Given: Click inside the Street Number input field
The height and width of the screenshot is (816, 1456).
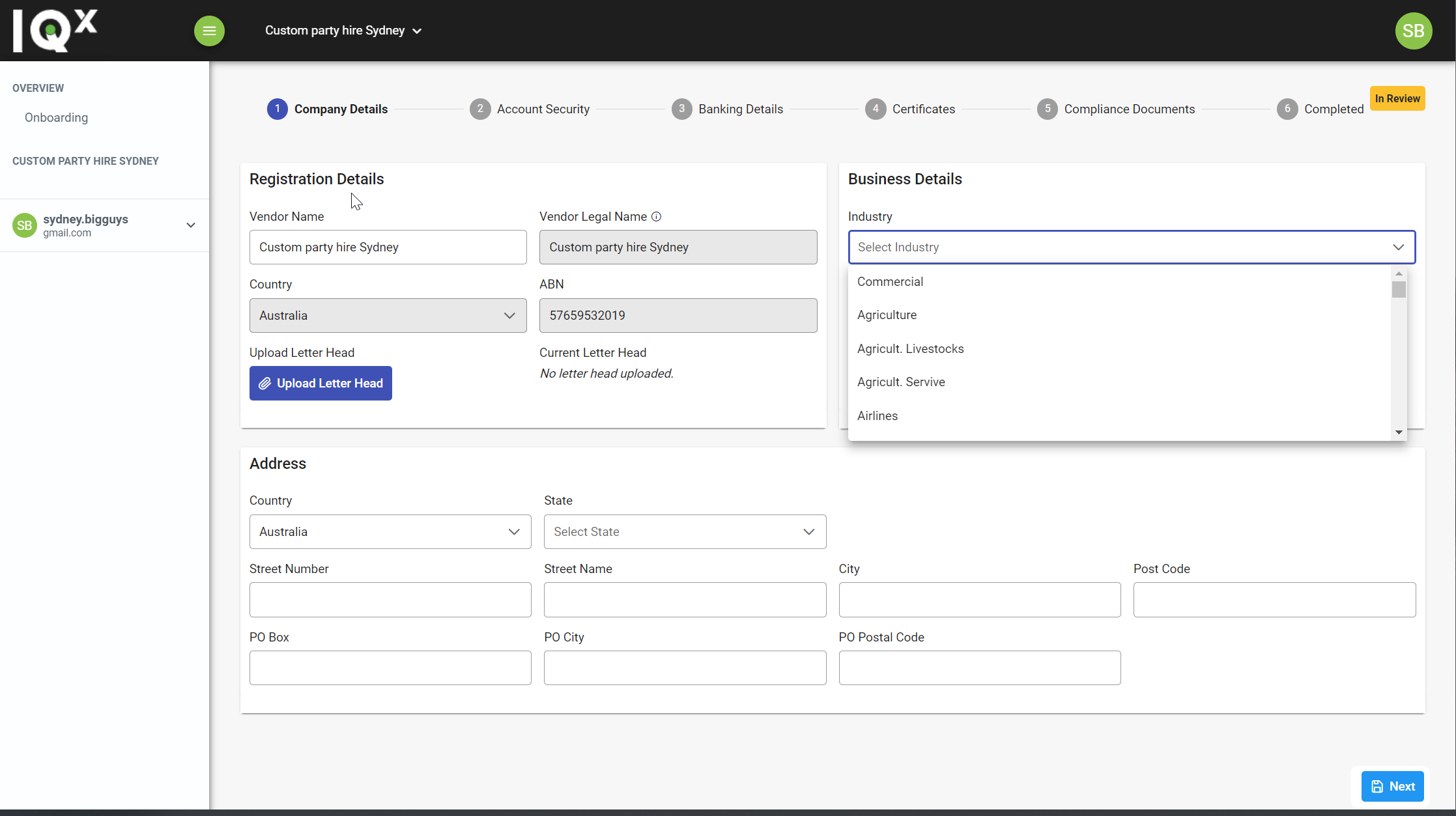Looking at the screenshot, I should point(390,599).
